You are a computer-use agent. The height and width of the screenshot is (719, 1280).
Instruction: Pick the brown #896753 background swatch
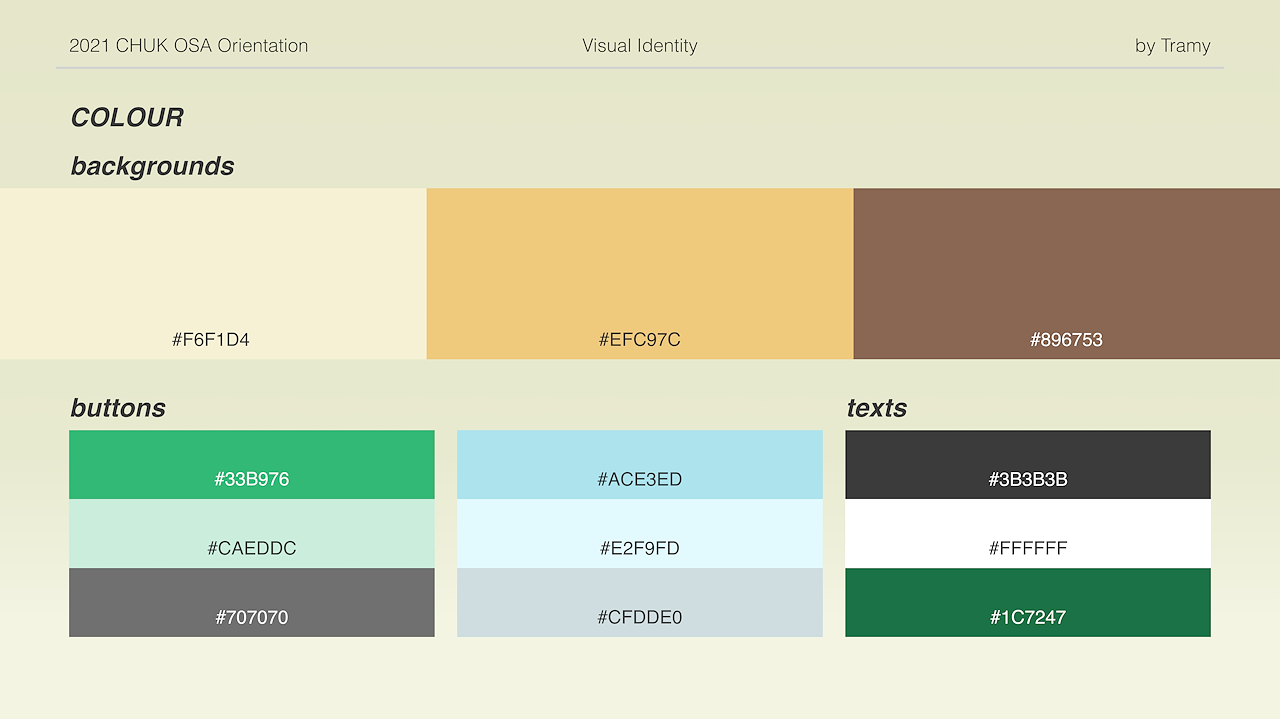tap(1066, 272)
